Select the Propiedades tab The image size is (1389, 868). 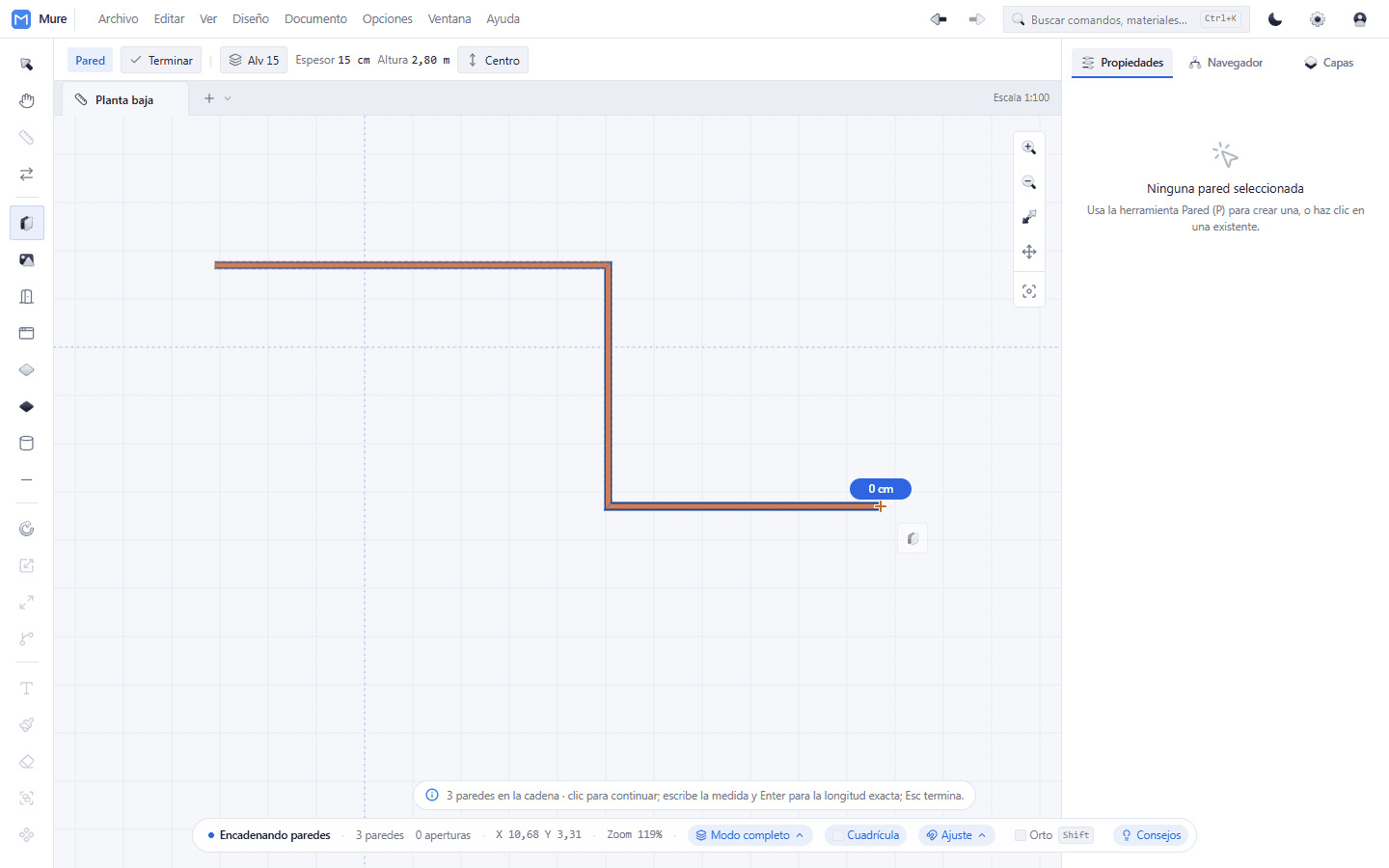[x=1123, y=63]
